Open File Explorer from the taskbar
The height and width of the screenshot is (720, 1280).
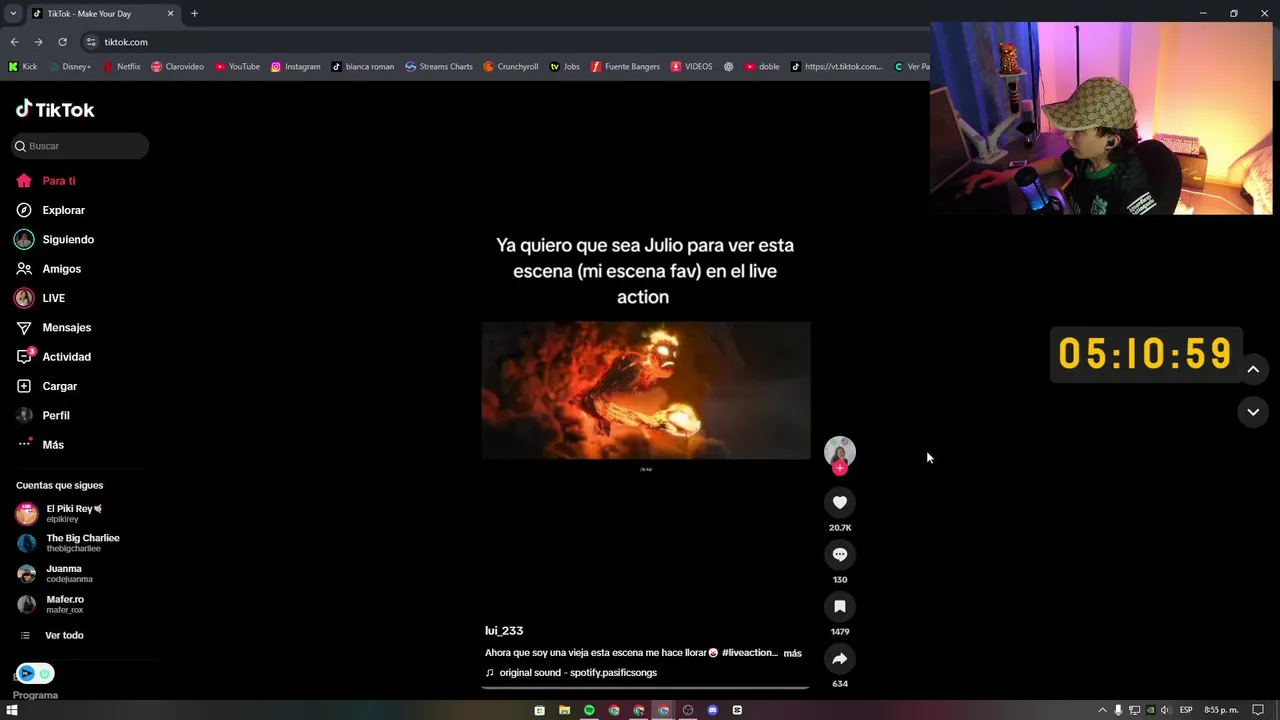[x=564, y=710]
